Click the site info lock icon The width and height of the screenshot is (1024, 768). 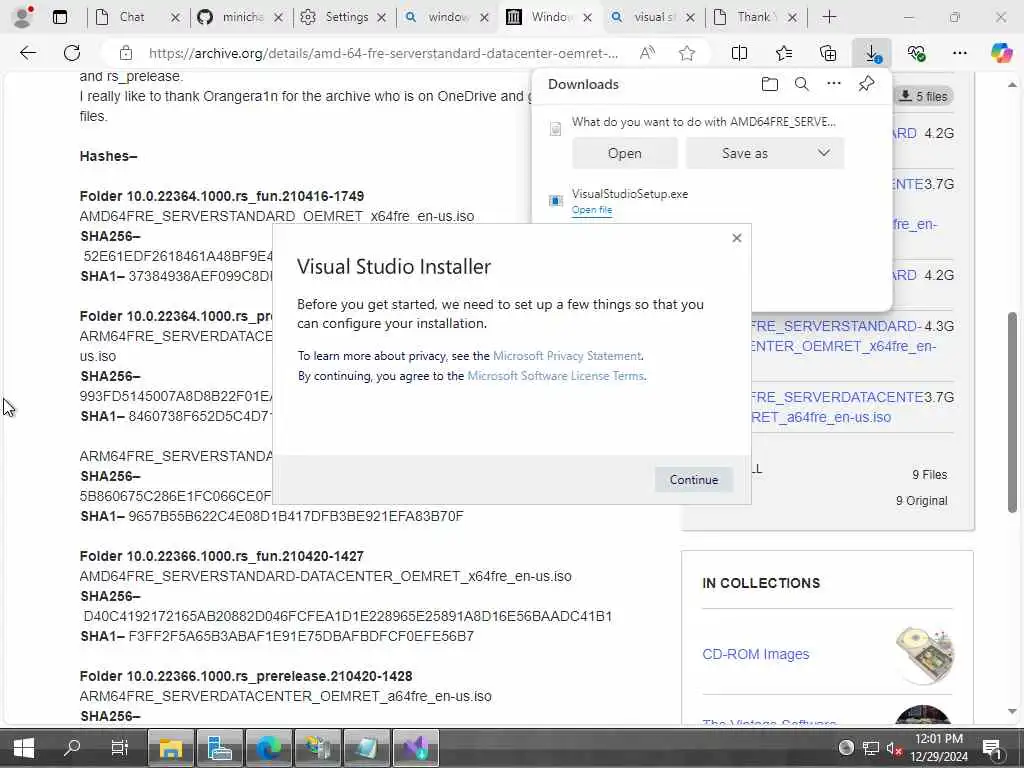pyautogui.click(x=125, y=54)
